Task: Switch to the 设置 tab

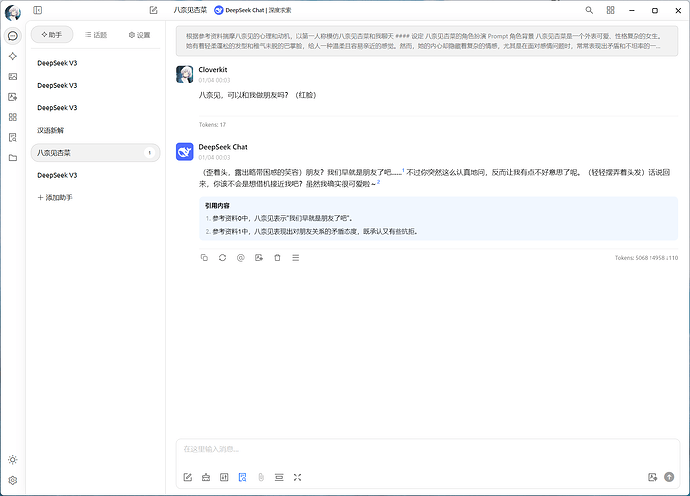Action: (139, 35)
